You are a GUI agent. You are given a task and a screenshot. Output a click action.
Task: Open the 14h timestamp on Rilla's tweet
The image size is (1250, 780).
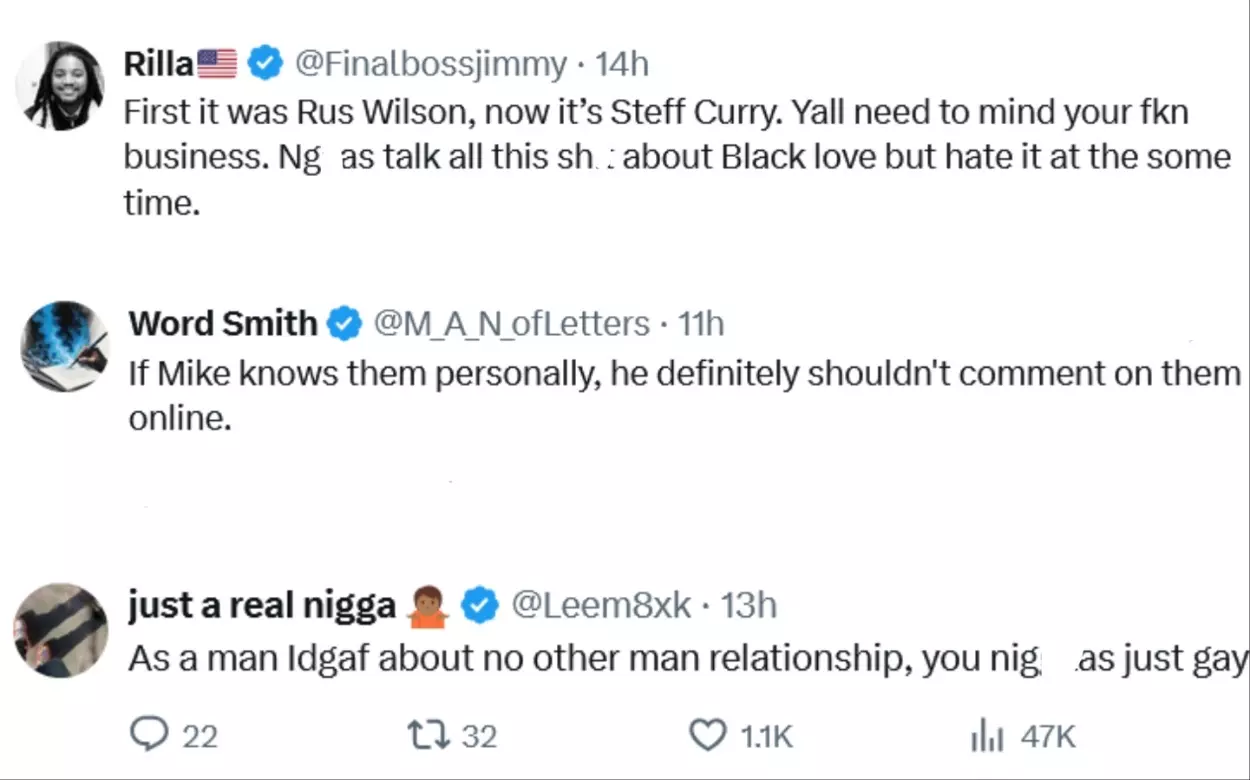click(623, 62)
